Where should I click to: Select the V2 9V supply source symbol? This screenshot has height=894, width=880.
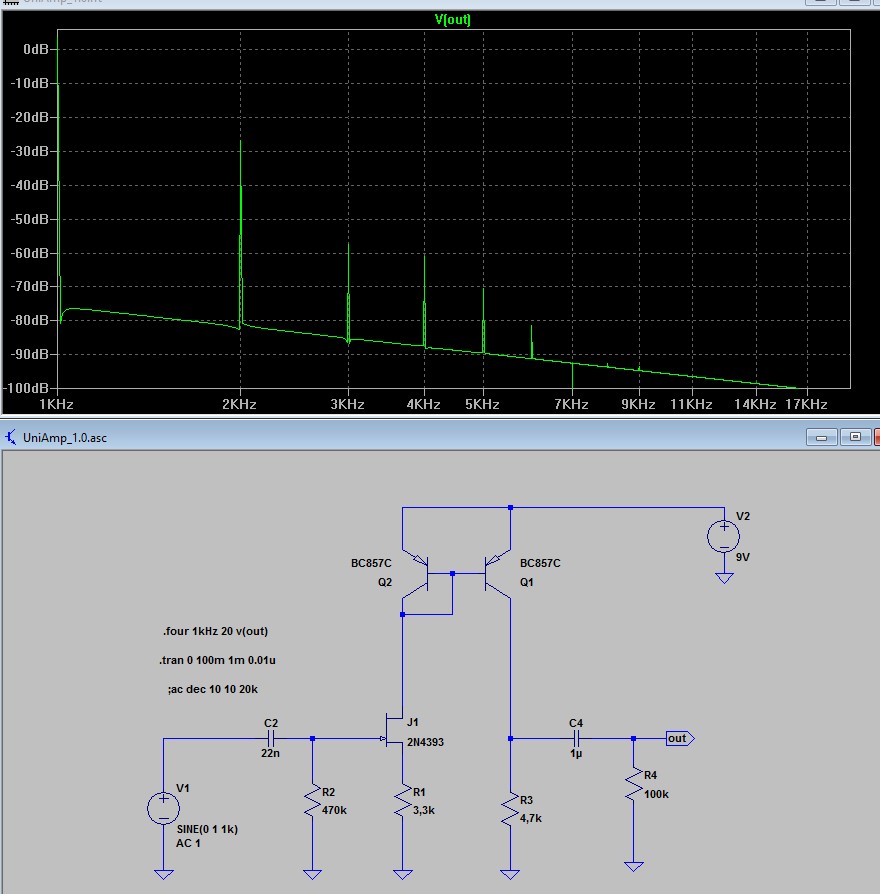pyautogui.click(x=722, y=536)
